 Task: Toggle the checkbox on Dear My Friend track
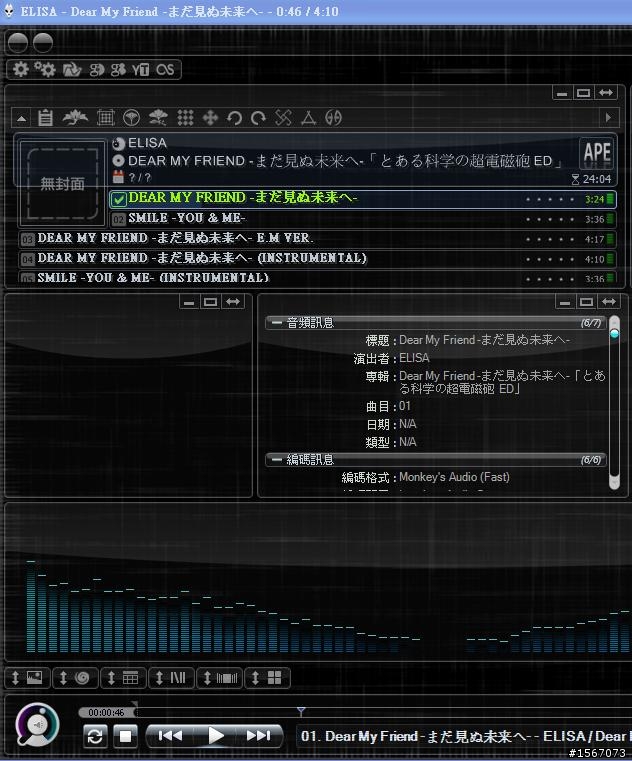click(118, 199)
